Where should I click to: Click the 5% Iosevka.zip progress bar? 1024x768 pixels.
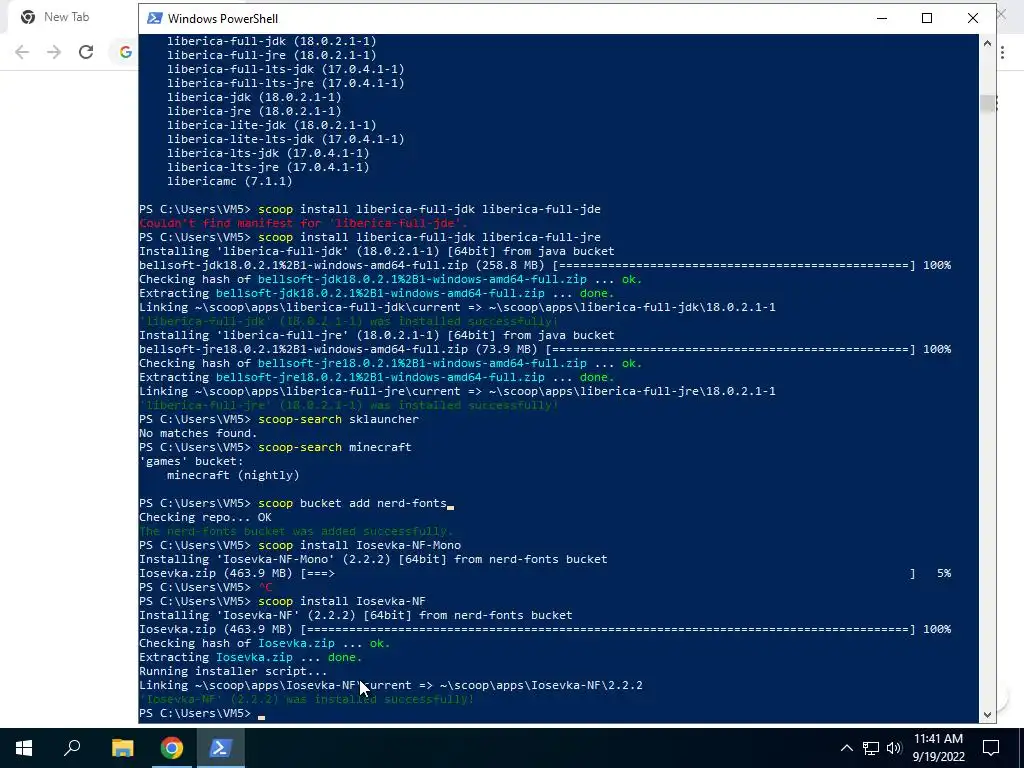point(607,573)
